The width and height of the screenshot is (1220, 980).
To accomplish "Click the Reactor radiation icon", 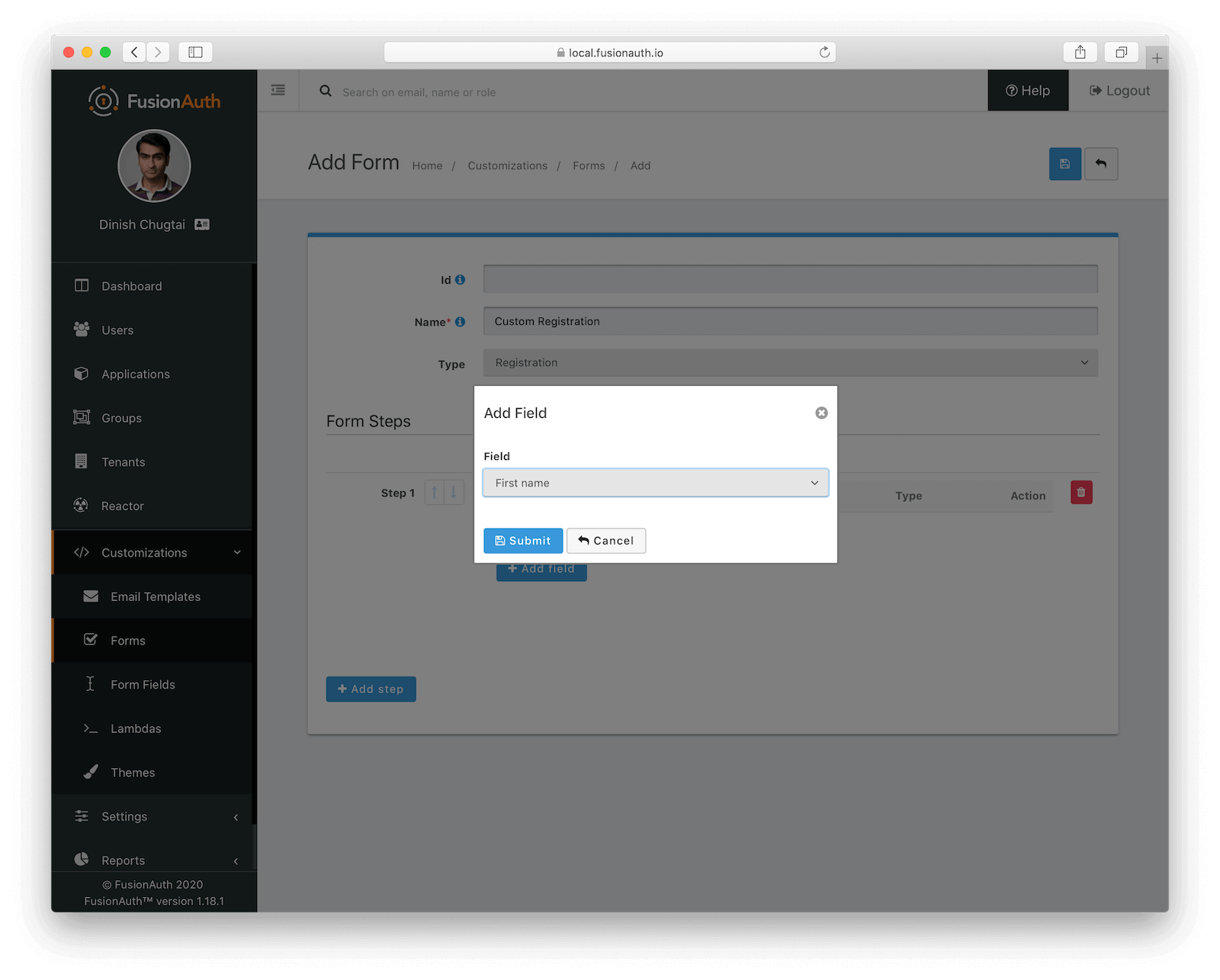I will click(81, 505).
